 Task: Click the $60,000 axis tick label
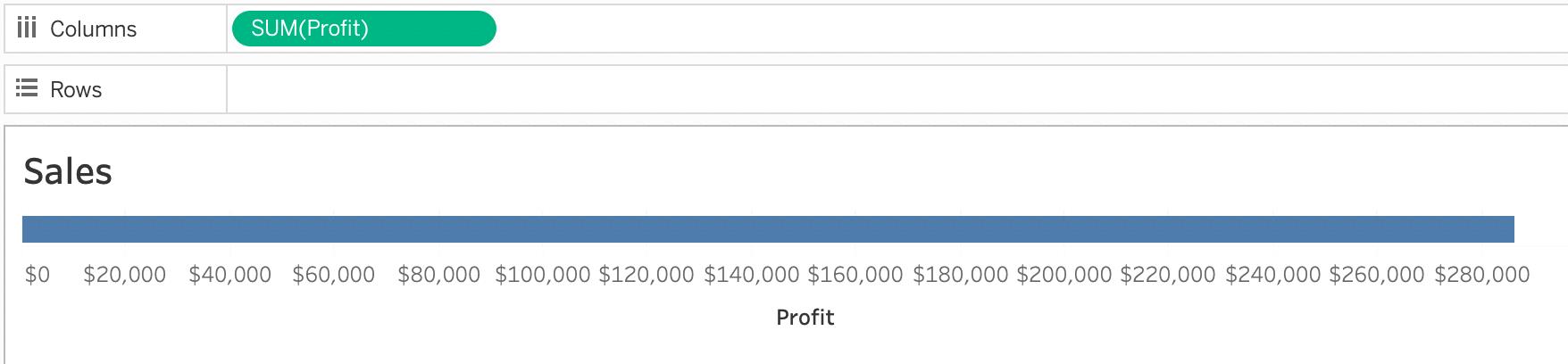pyautogui.click(x=334, y=275)
